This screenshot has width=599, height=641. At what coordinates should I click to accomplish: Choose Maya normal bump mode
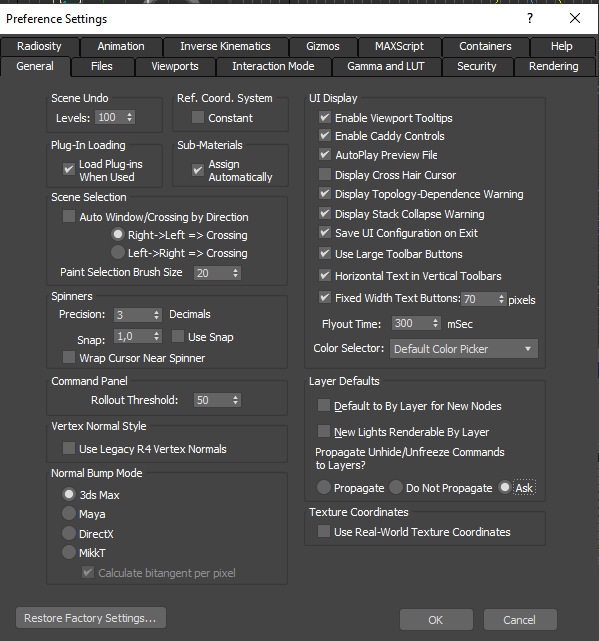69,513
